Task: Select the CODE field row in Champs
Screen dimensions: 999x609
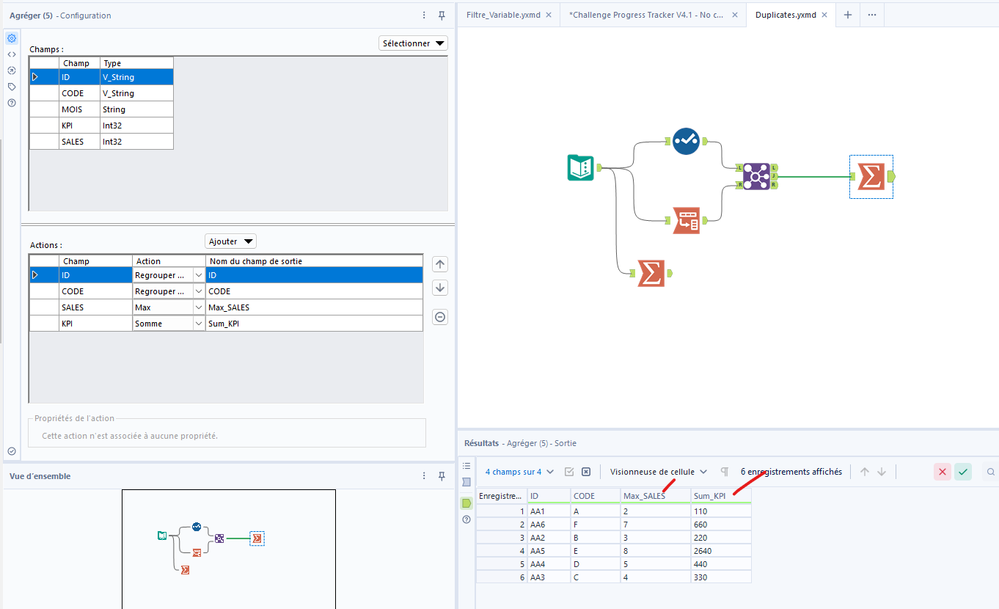Action: click(101, 93)
